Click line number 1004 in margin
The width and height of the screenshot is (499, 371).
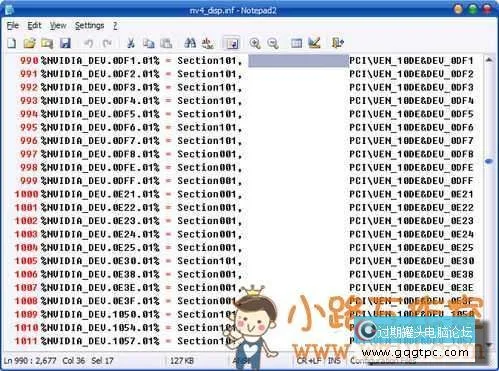click(26, 248)
